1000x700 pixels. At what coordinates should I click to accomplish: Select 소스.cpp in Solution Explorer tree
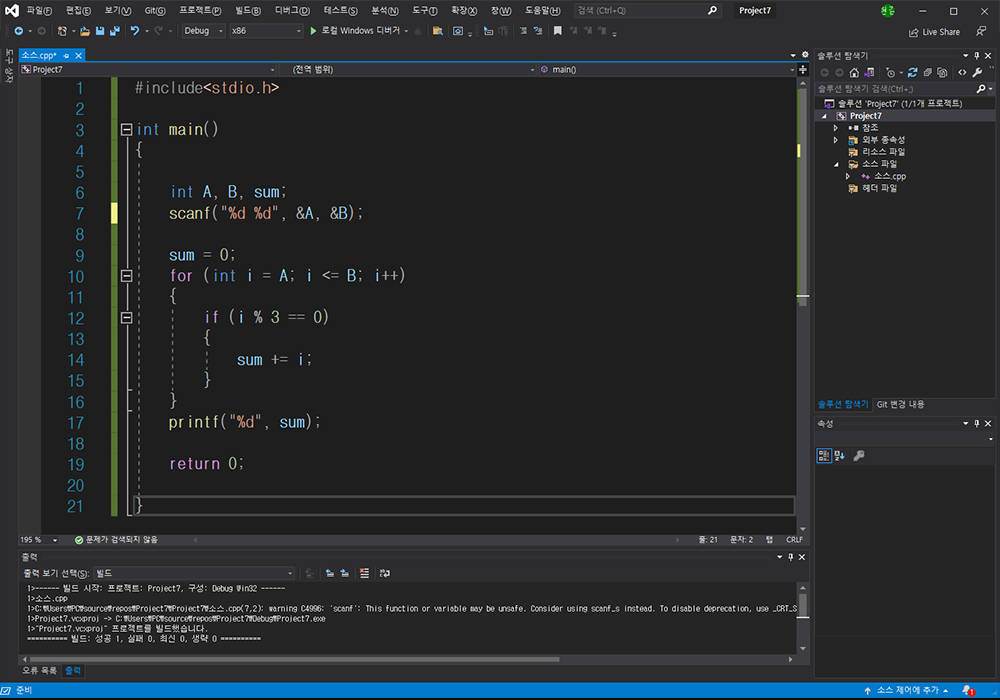click(890, 177)
